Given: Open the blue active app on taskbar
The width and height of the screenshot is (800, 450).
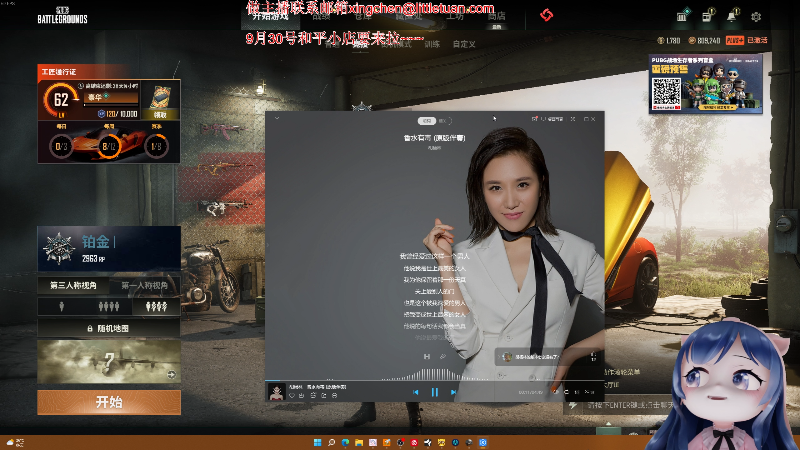Looking at the screenshot, I should coord(483,442).
